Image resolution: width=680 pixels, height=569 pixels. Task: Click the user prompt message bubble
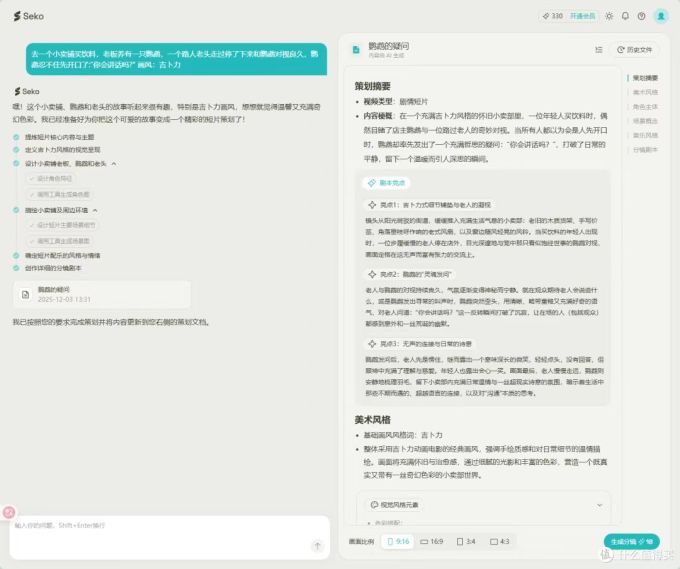(x=176, y=59)
